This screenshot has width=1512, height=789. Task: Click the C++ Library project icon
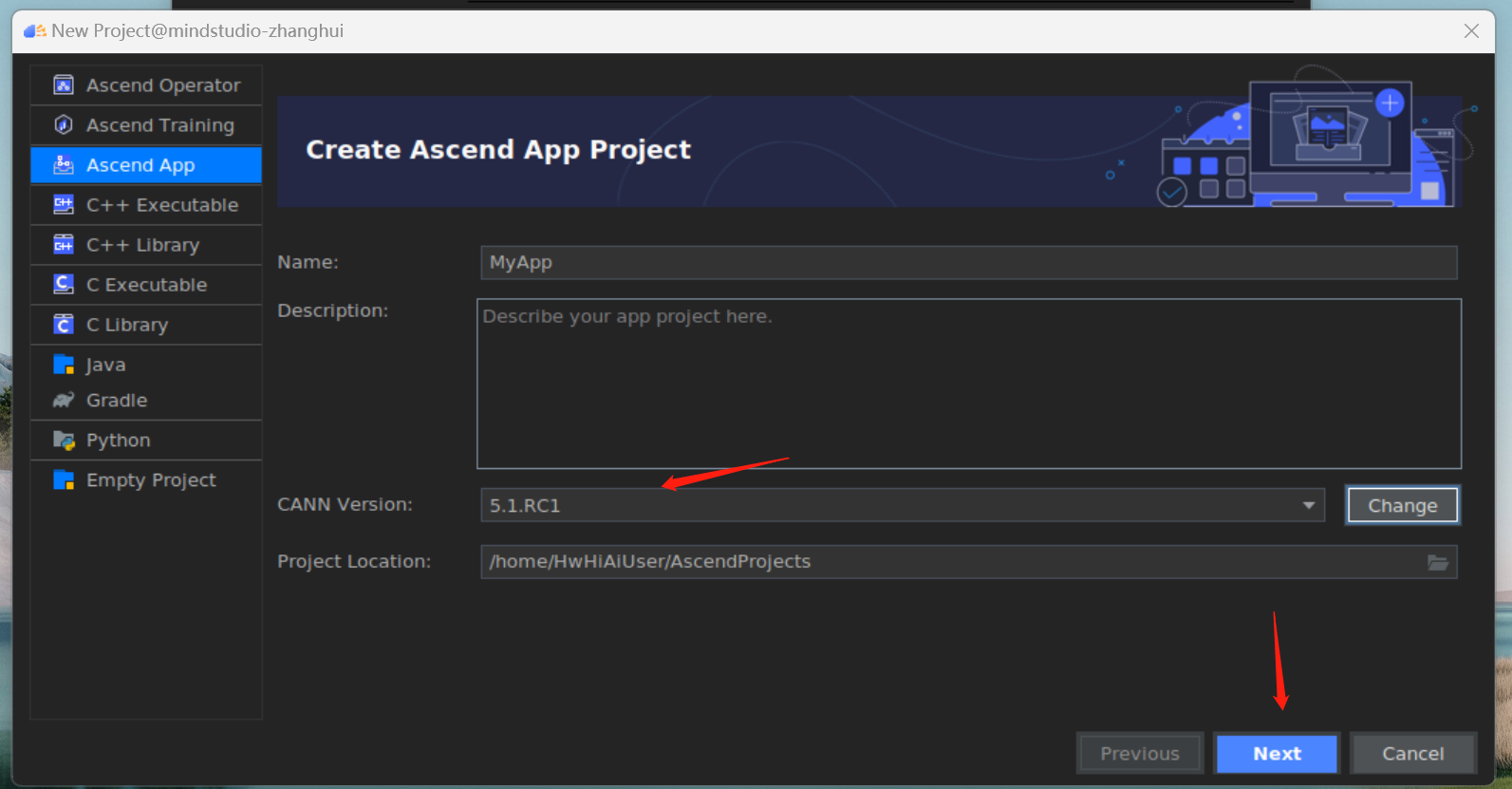point(64,245)
